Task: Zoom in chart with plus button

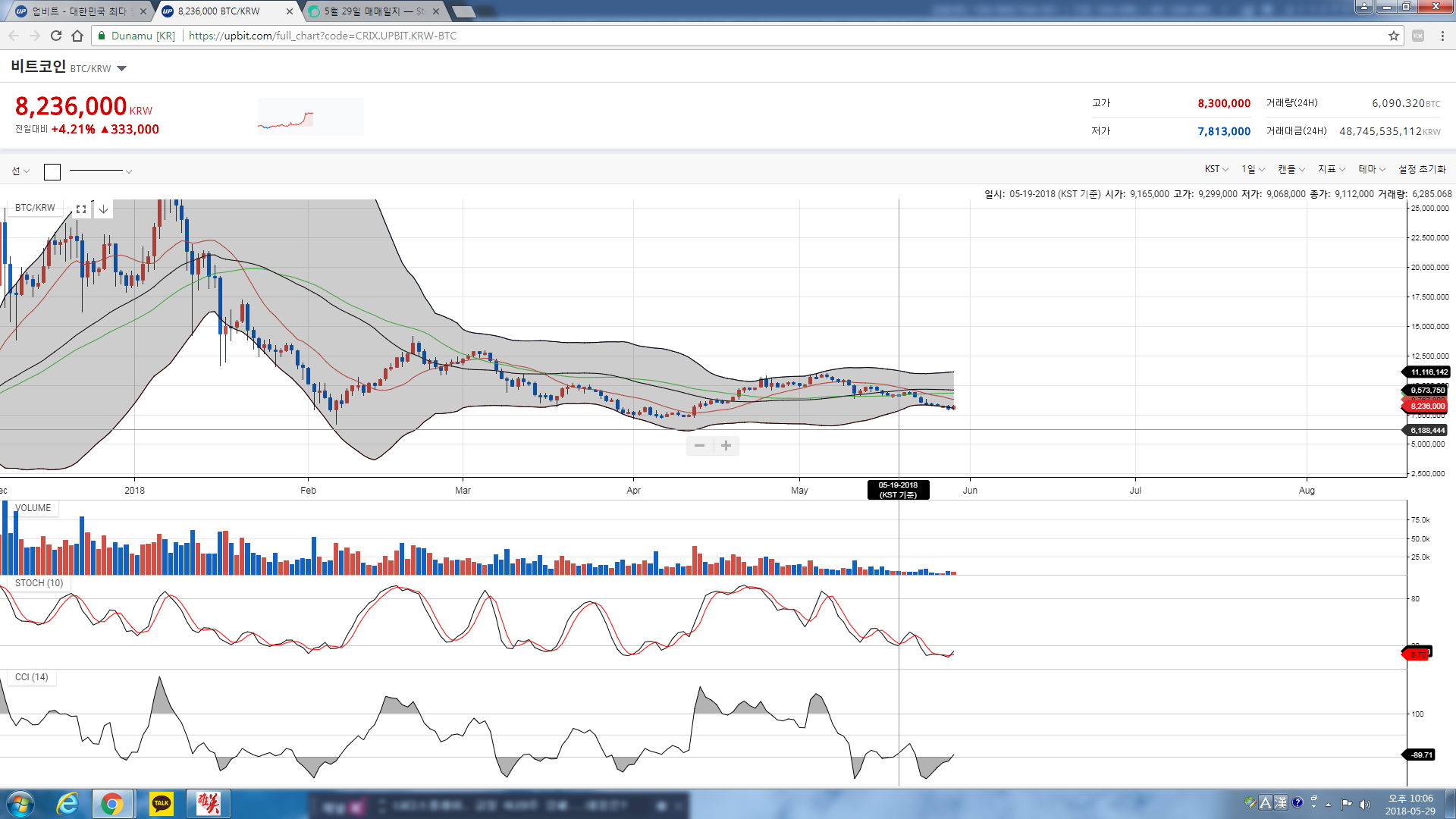Action: pos(726,446)
